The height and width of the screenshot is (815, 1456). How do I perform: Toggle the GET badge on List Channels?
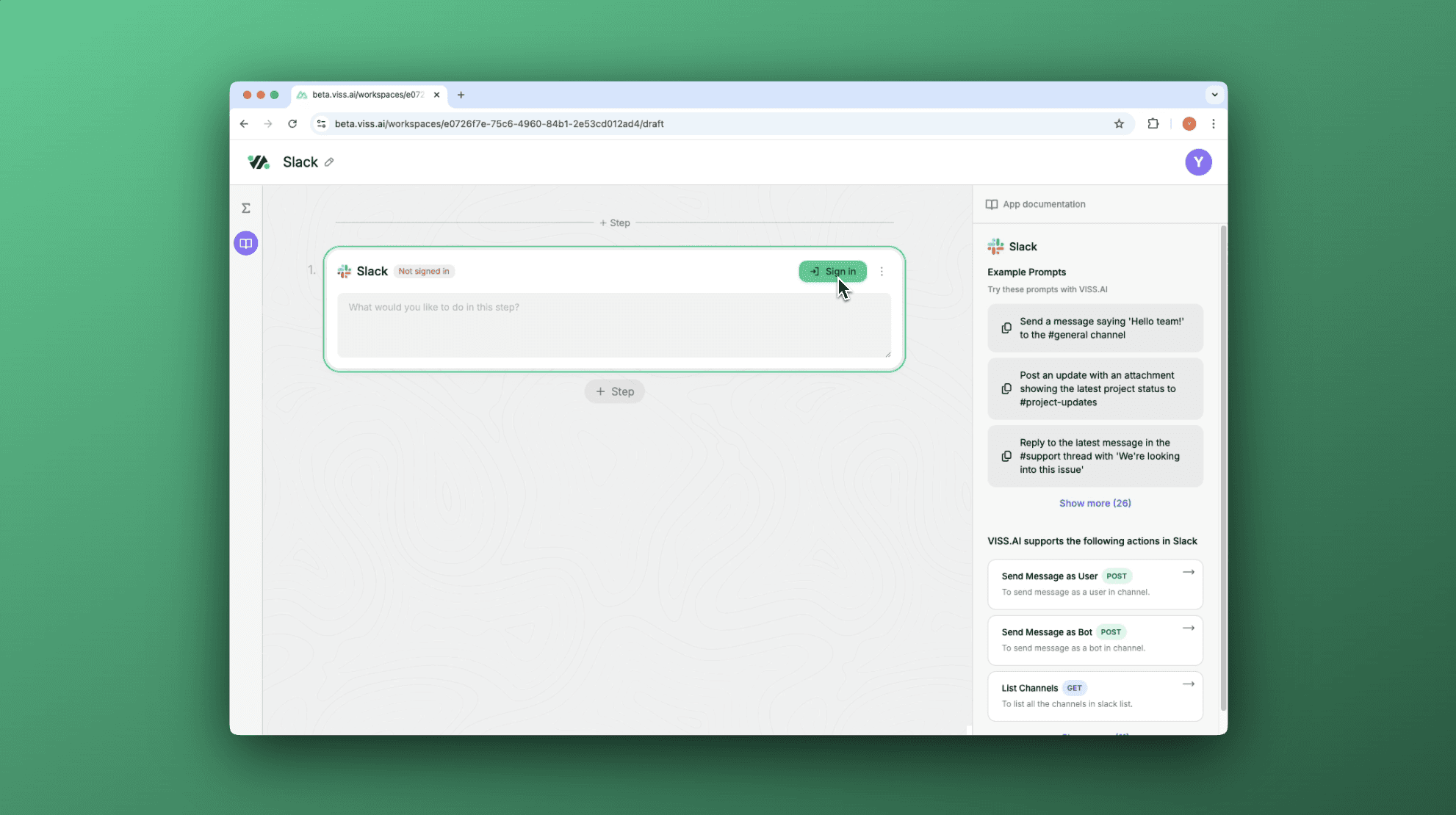pos(1074,687)
